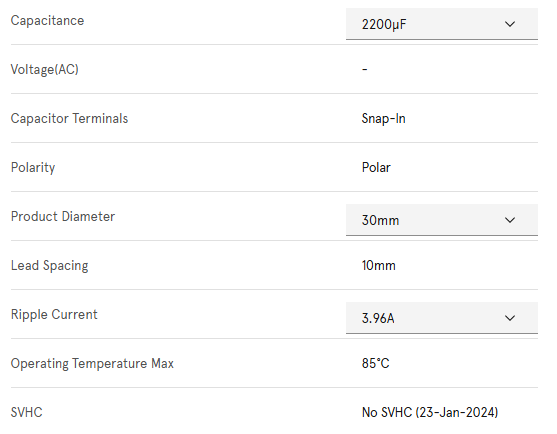The height and width of the screenshot is (434, 557).
Task: Select the Polar value text
Action: [376, 167]
